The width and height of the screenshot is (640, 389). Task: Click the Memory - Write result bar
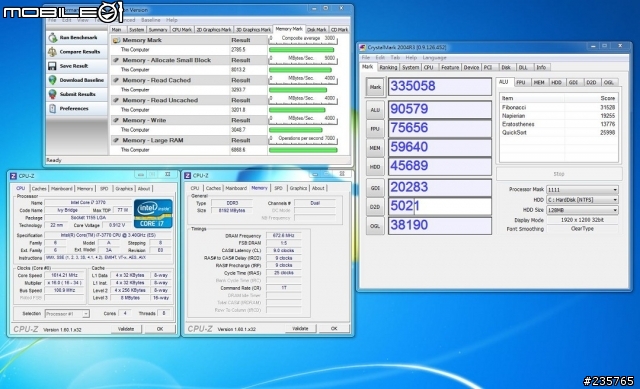(296, 130)
